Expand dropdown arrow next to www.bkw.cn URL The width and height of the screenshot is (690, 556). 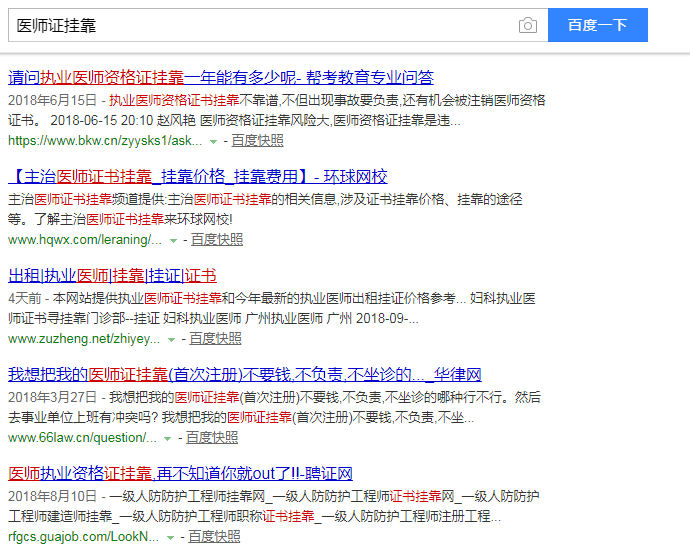(x=213, y=142)
